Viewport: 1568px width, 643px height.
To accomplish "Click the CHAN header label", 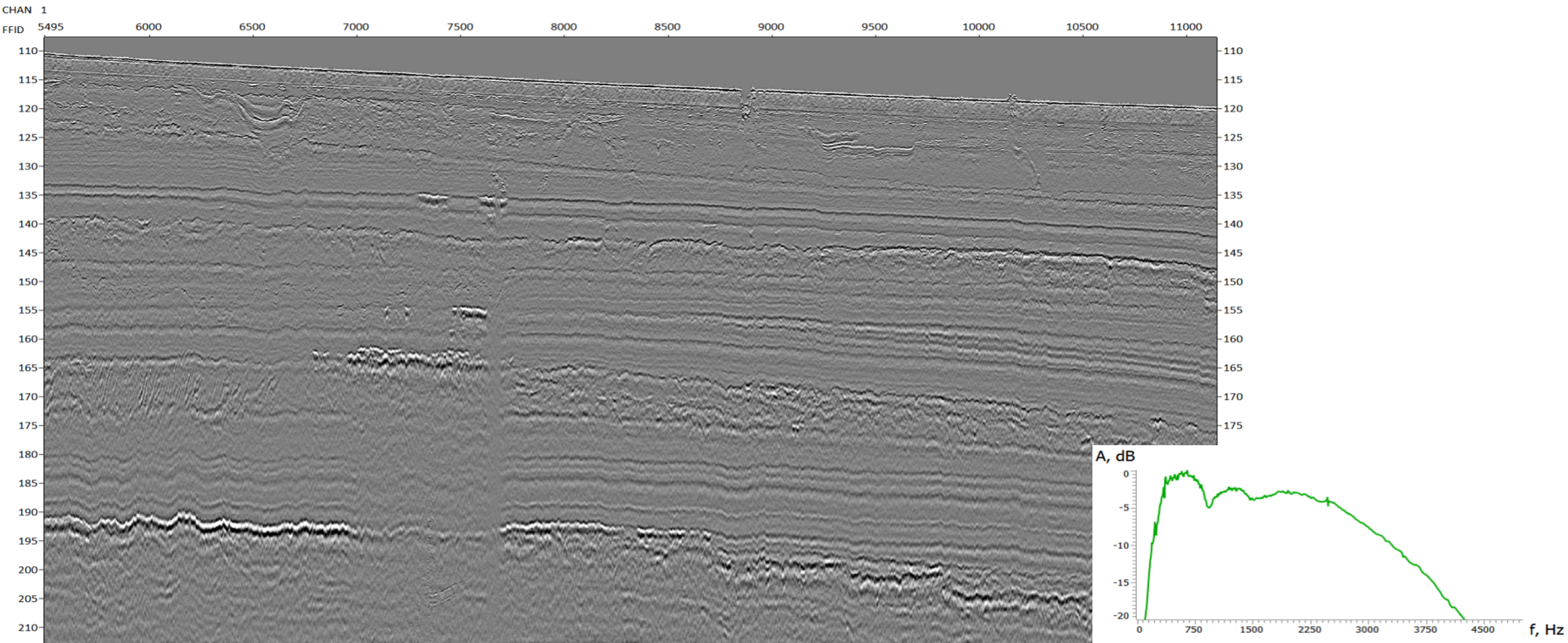I will 17,10.
